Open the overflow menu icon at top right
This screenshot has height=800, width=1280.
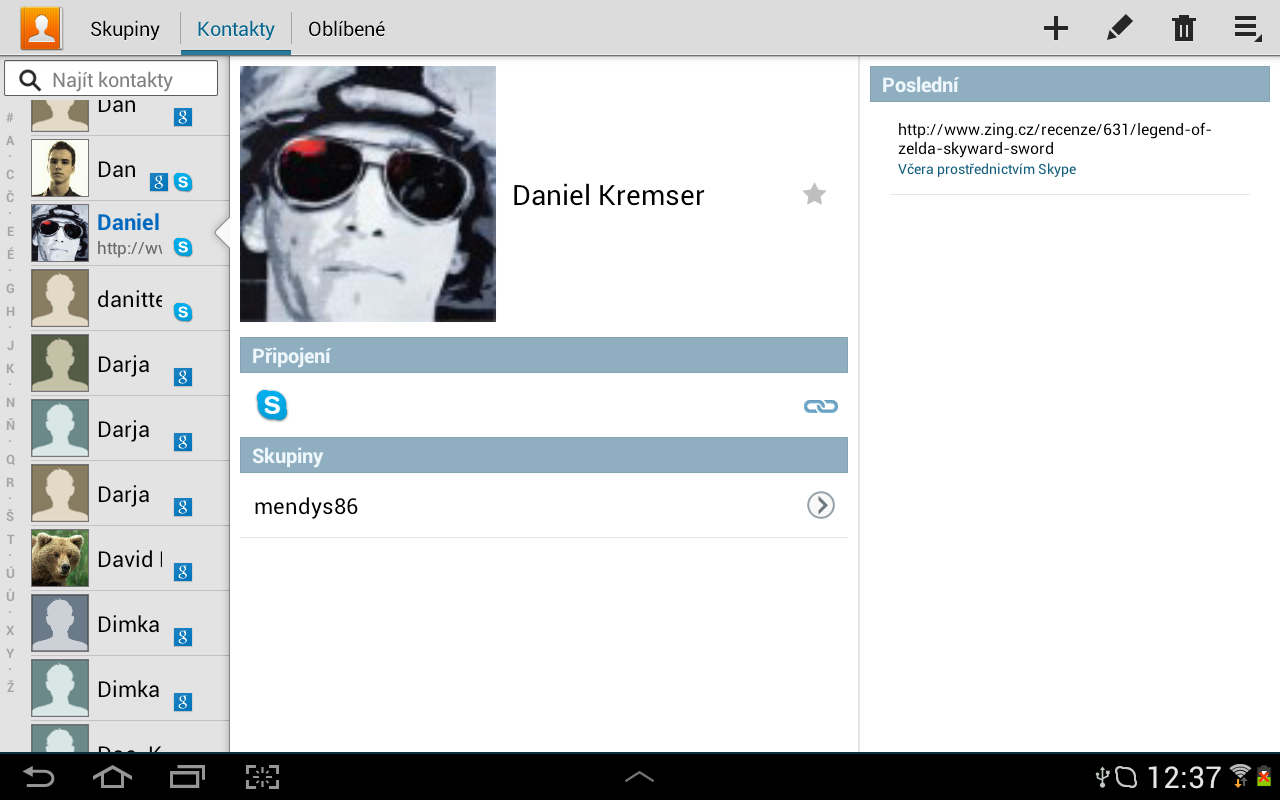coord(1247,28)
